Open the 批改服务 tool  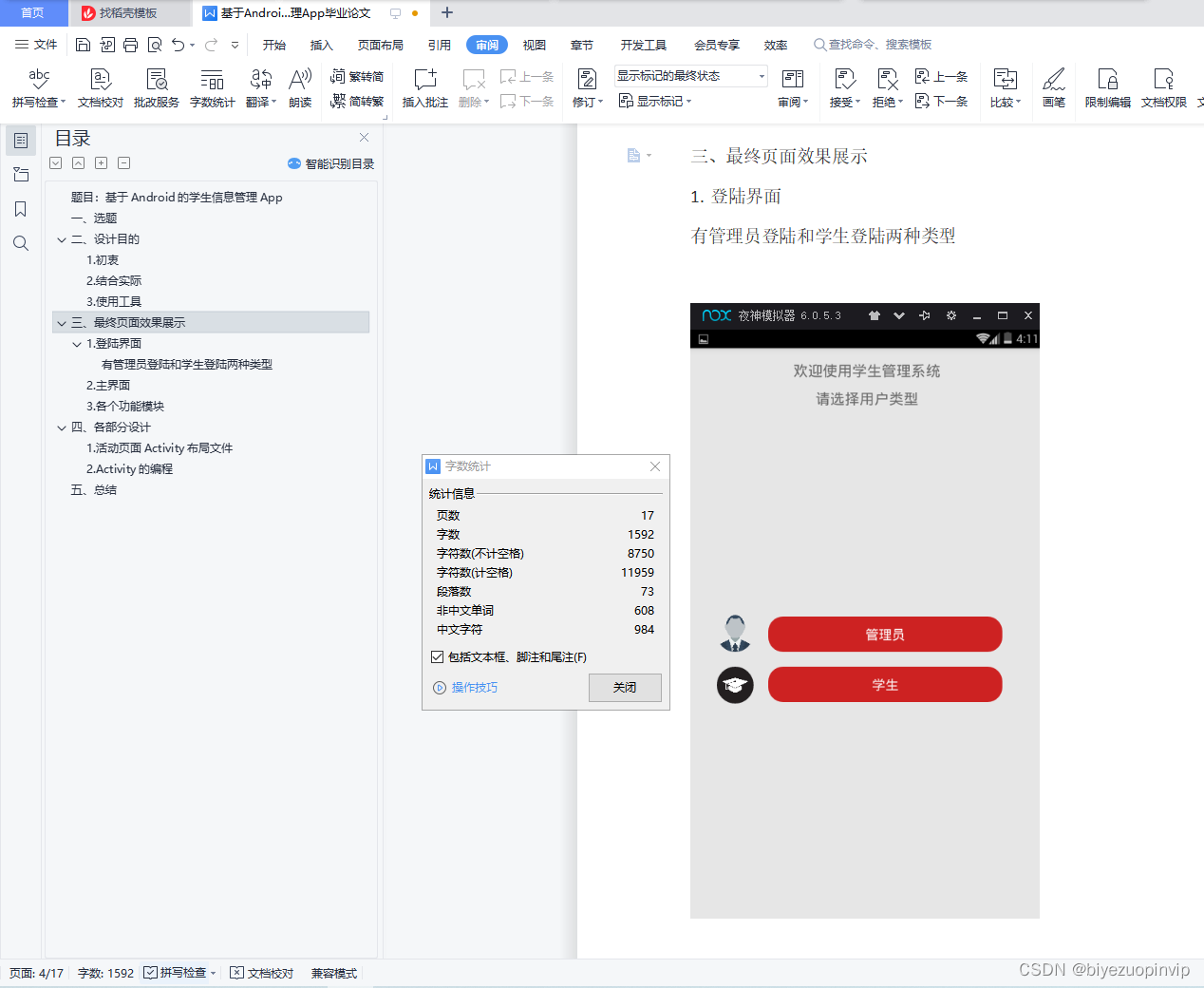pos(157,87)
